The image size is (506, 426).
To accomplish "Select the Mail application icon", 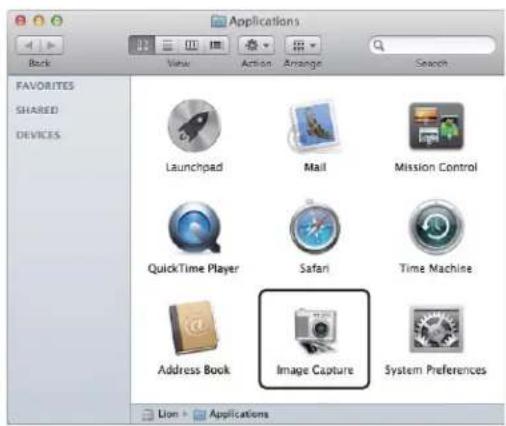I will coord(315,126).
